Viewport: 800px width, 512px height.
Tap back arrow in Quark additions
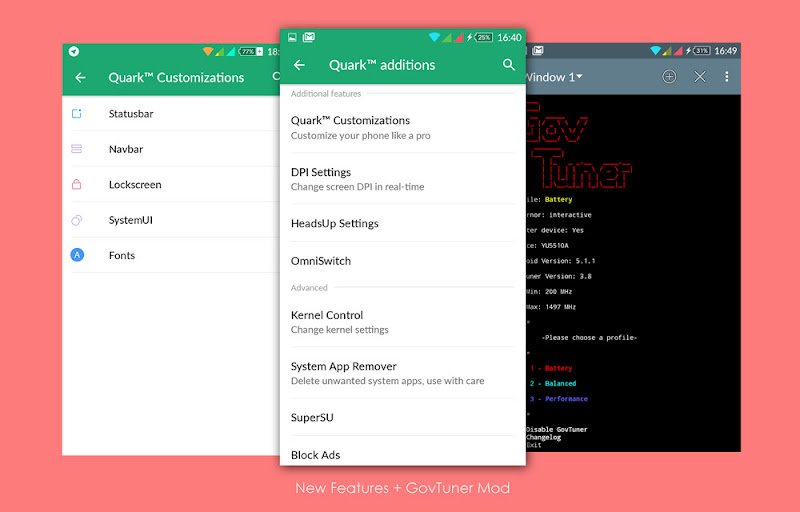pos(299,65)
